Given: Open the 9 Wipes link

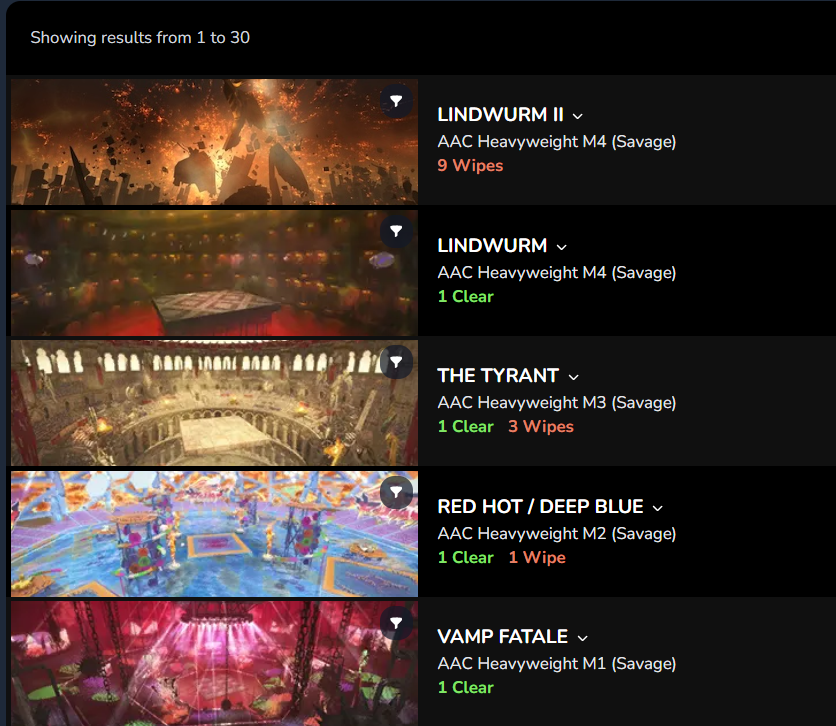Looking at the screenshot, I should coord(470,165).
